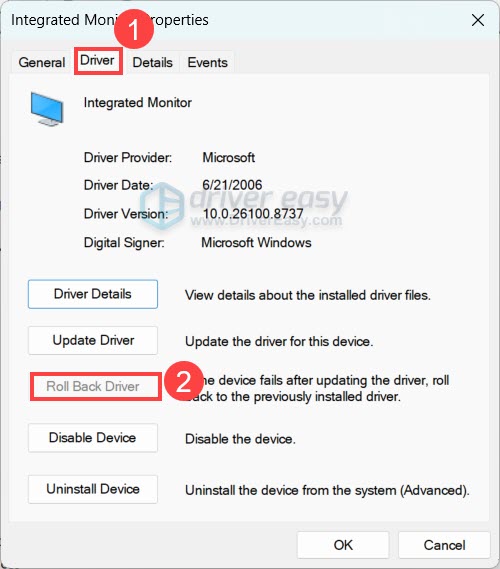
Task: Click the Microsoft Windows signer value
Action: 256,242
